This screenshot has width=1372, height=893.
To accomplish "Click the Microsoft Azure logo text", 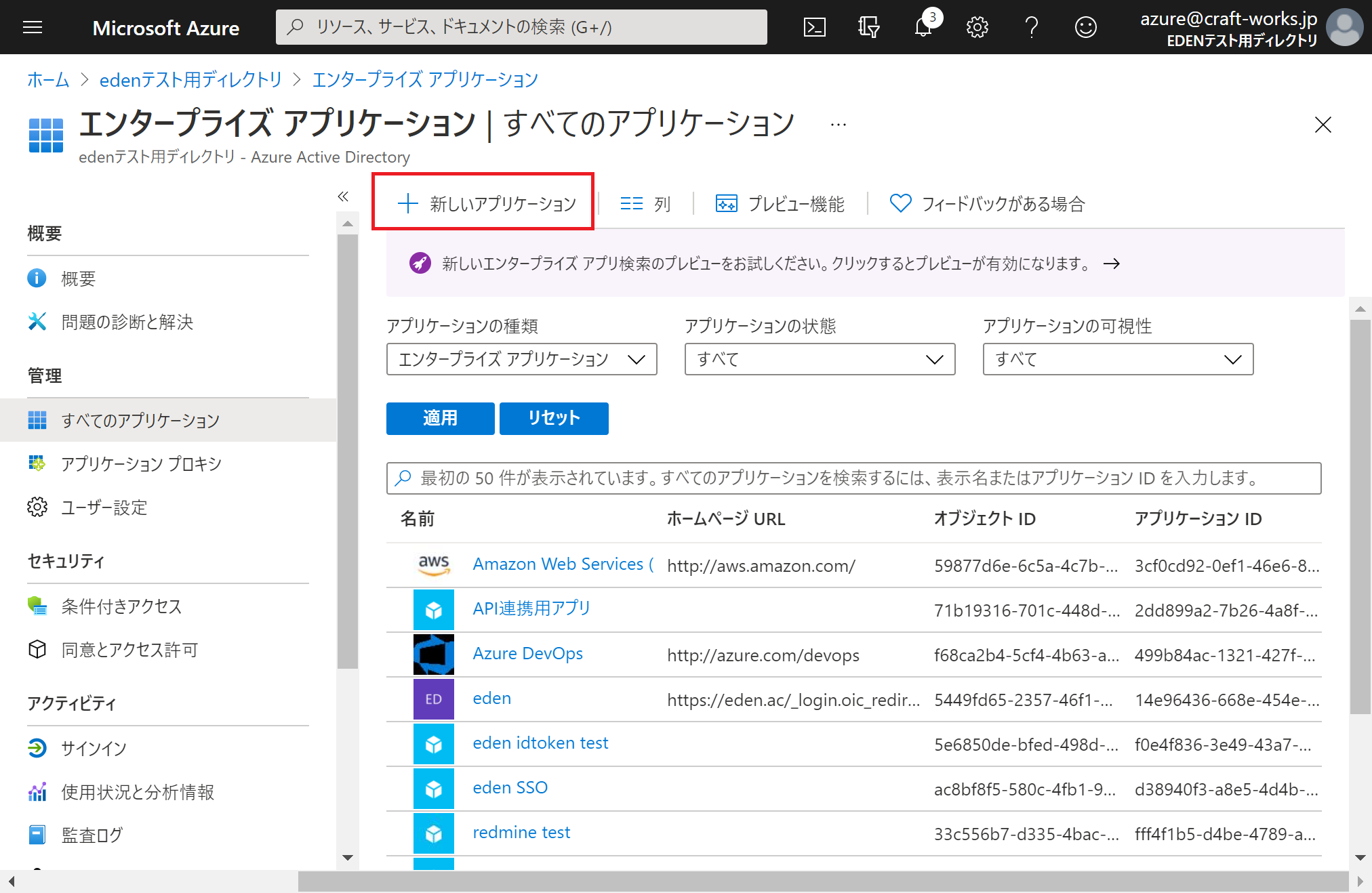I will tap(166, 28).
